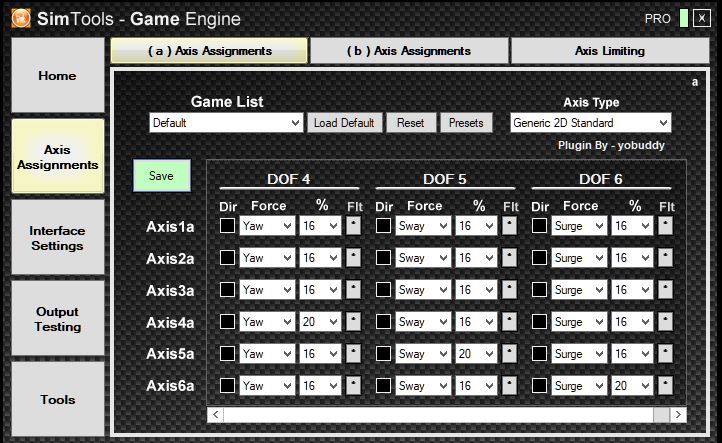This screenshot has height=443, width=722.
Task: Open percent dropdown for Axis1a DOF 6
Action: [633, 226]
